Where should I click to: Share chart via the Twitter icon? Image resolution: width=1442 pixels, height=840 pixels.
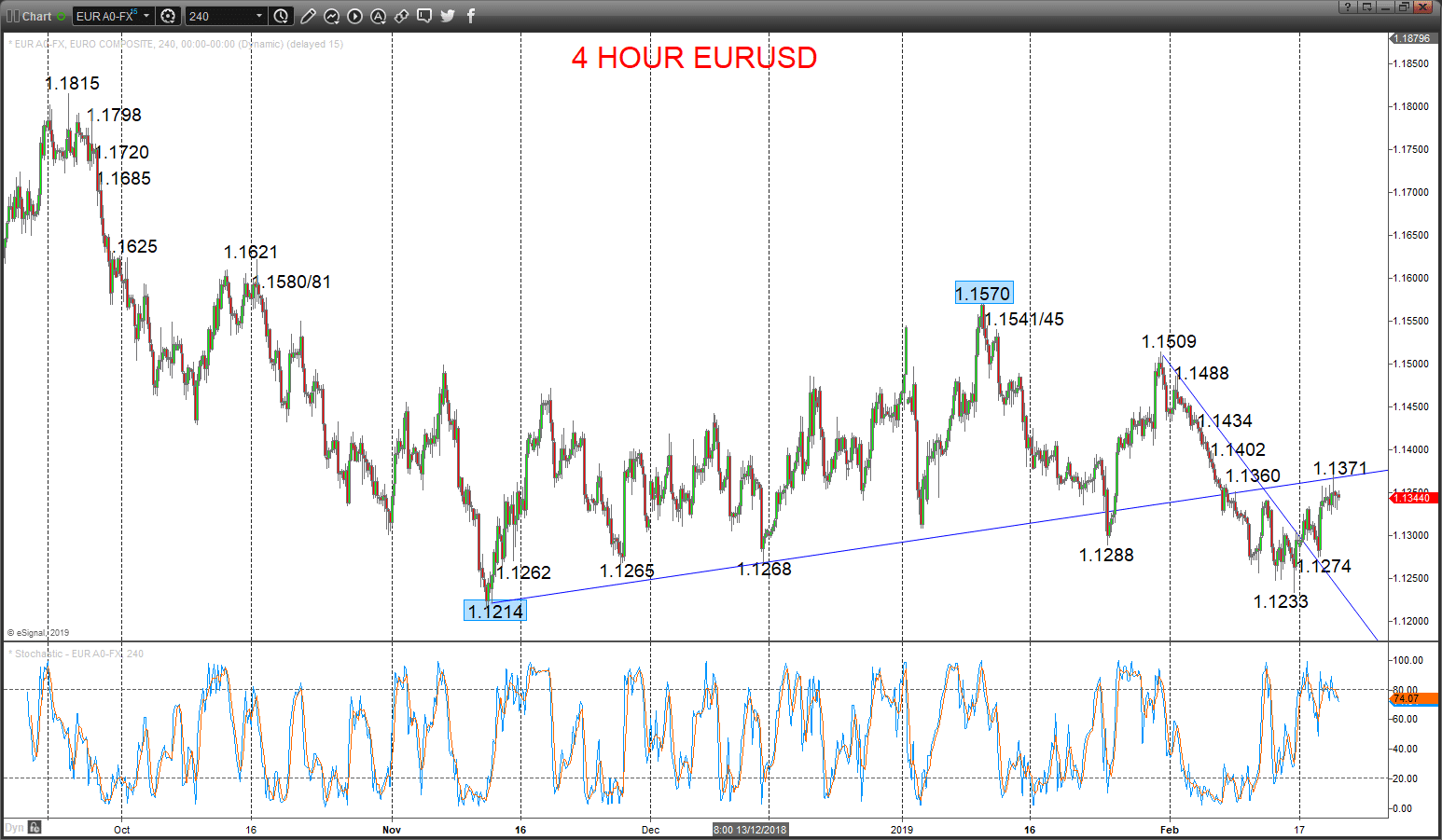448,16
